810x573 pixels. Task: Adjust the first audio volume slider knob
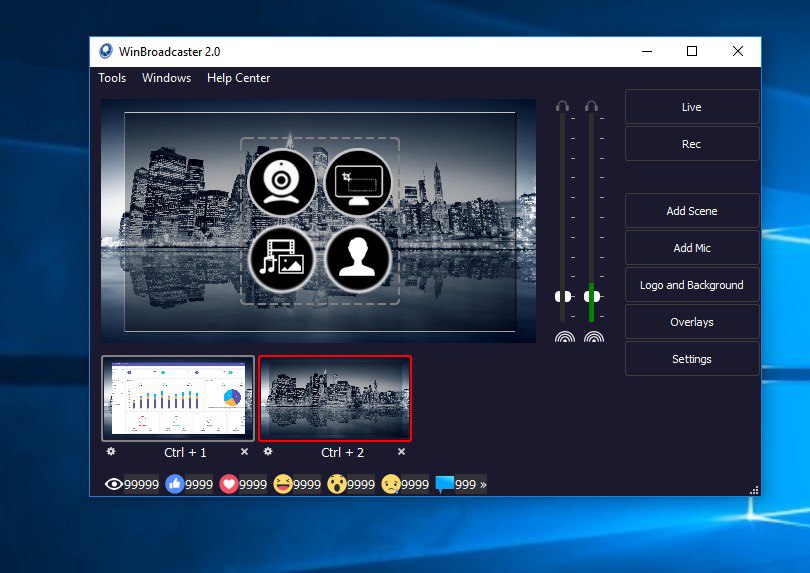click(563, 297)
